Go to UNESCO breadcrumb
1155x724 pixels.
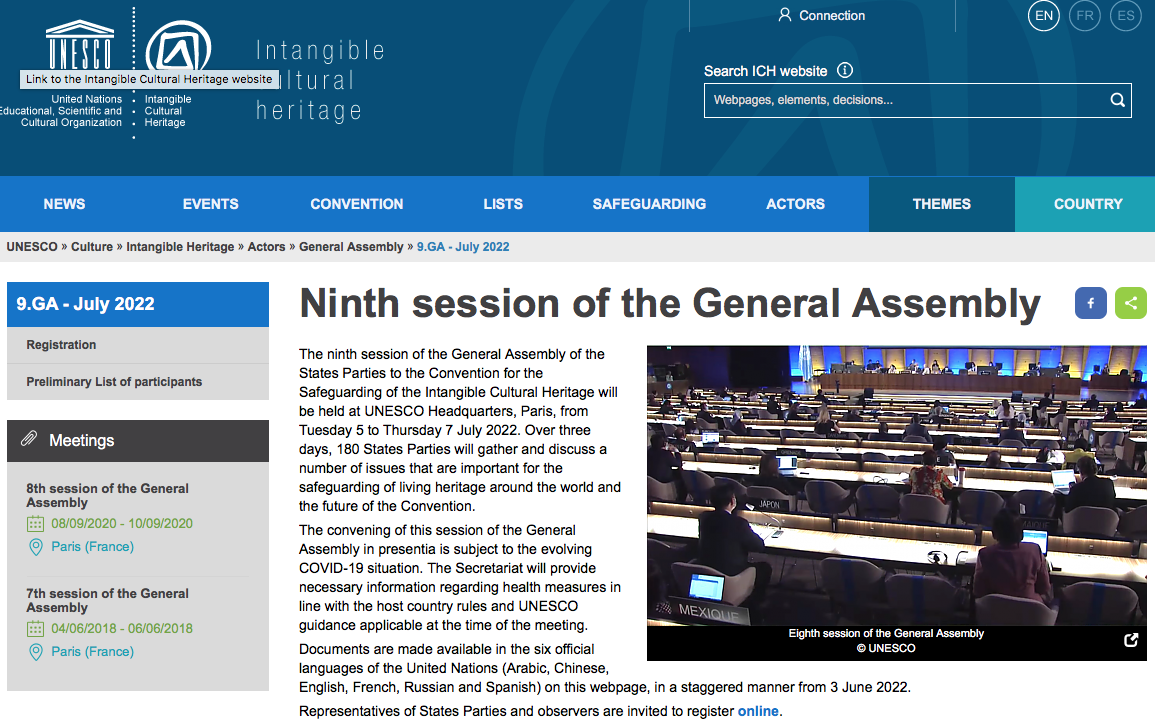coord(32,247)
